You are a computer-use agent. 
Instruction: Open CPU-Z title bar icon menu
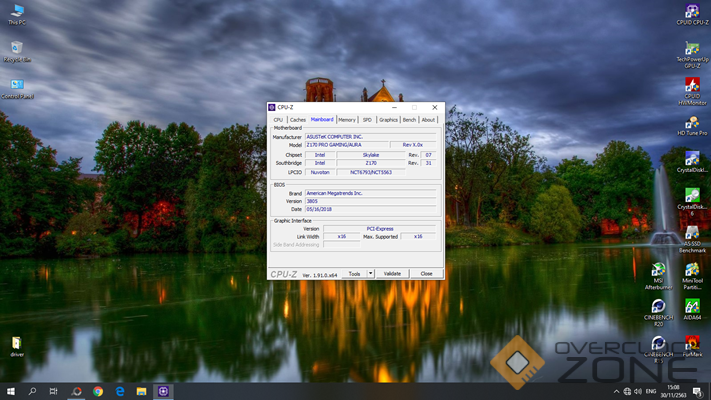272,107
